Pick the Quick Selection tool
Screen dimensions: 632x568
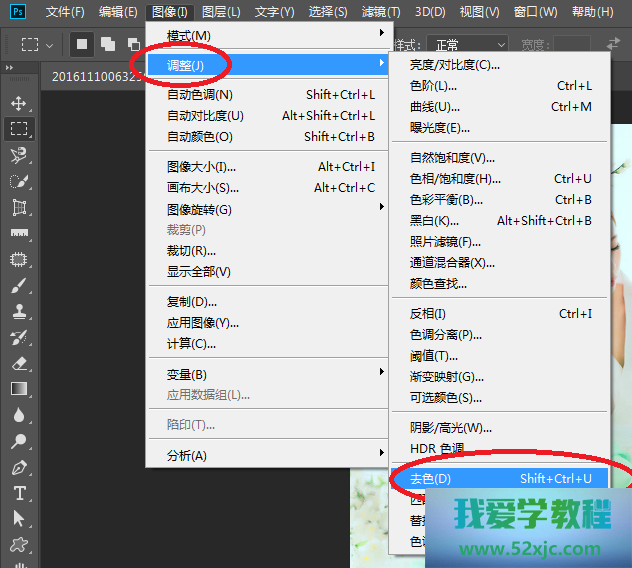[x=19, y=181]
